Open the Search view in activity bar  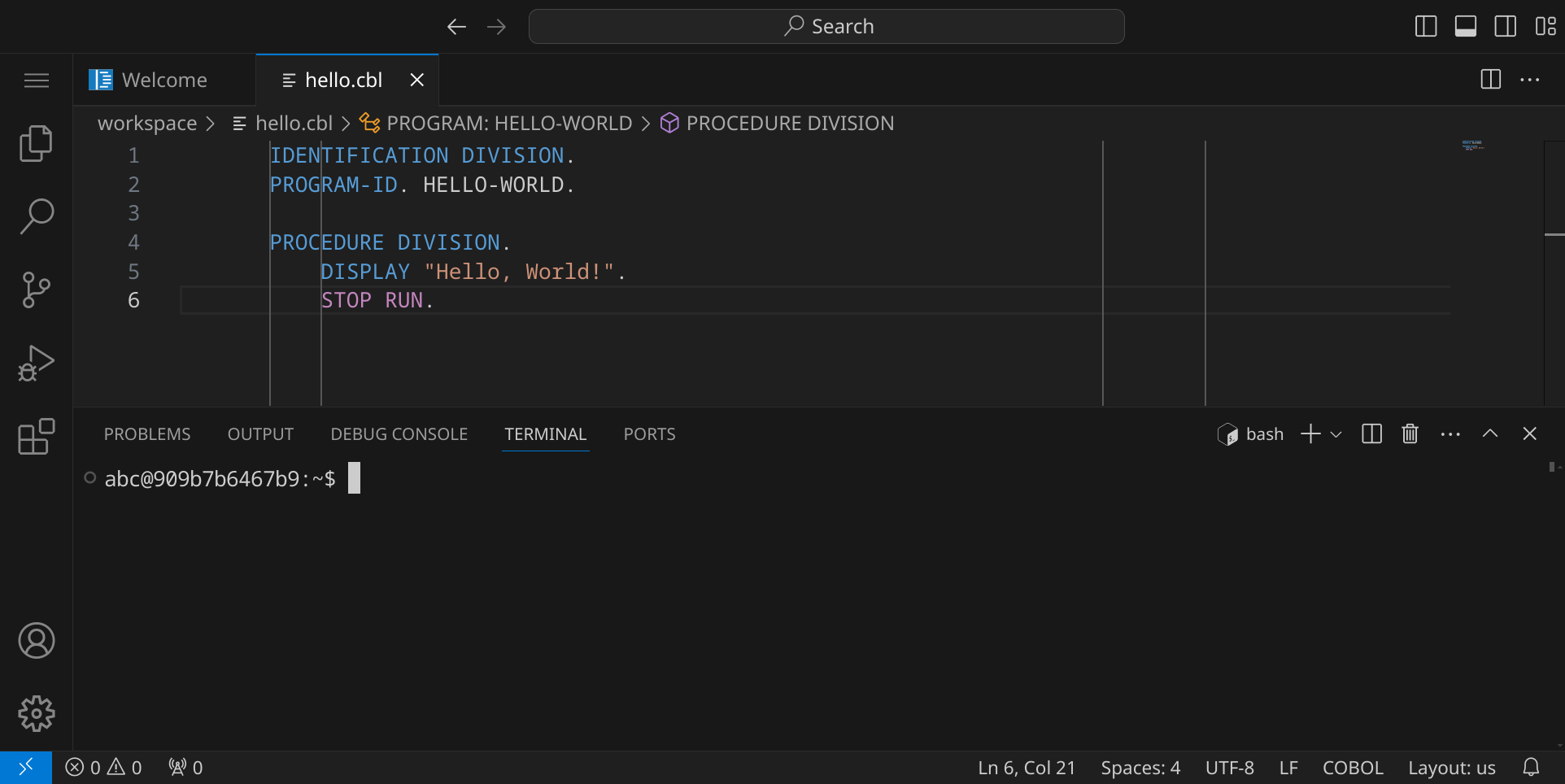(36, 216)
